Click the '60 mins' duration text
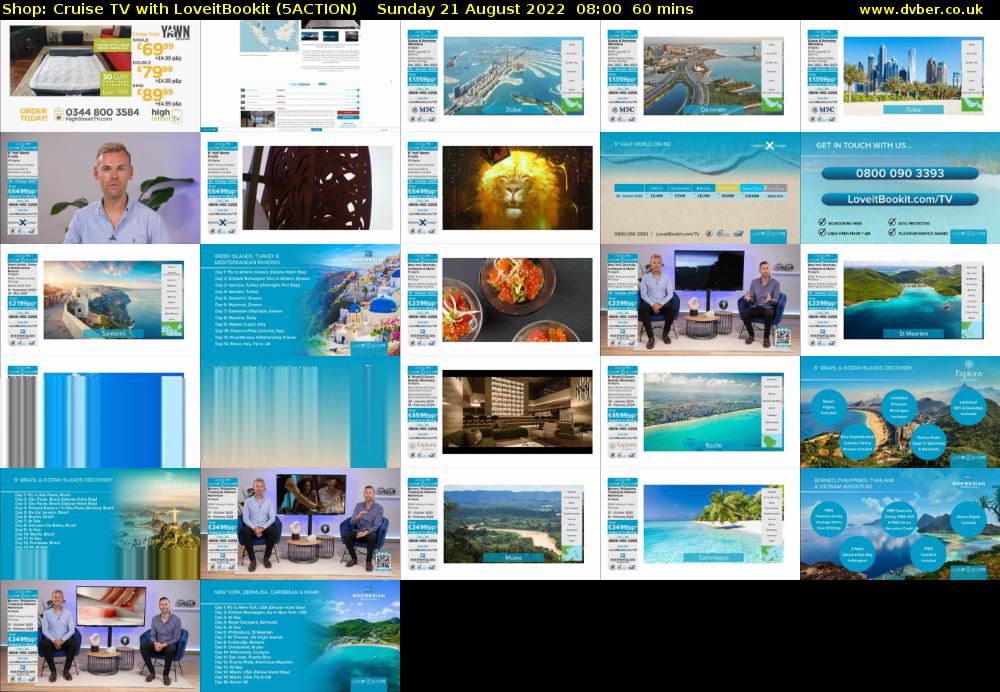 [x=663, y=10]
